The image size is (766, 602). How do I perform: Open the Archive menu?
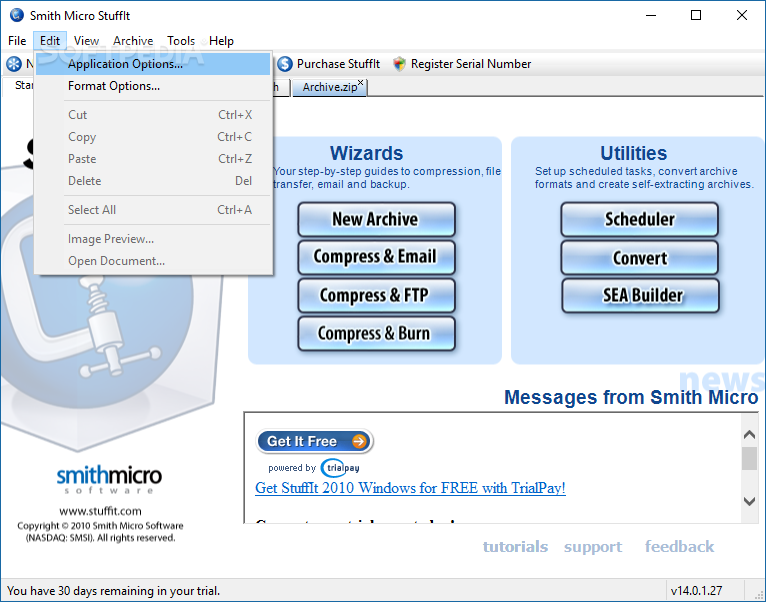(x=133, y=41)
